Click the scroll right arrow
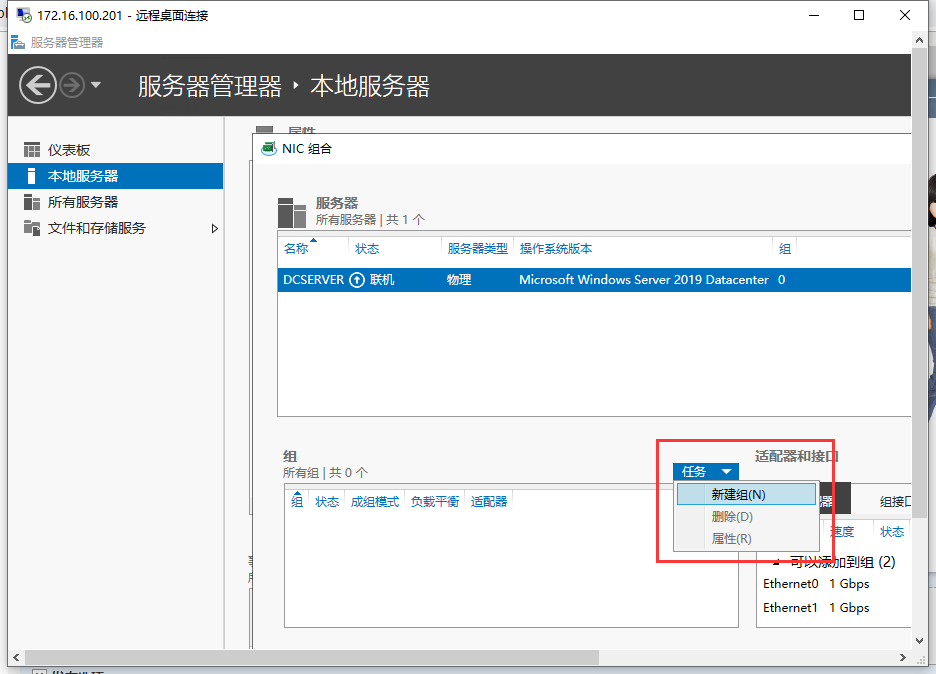 tap(903, 657)
